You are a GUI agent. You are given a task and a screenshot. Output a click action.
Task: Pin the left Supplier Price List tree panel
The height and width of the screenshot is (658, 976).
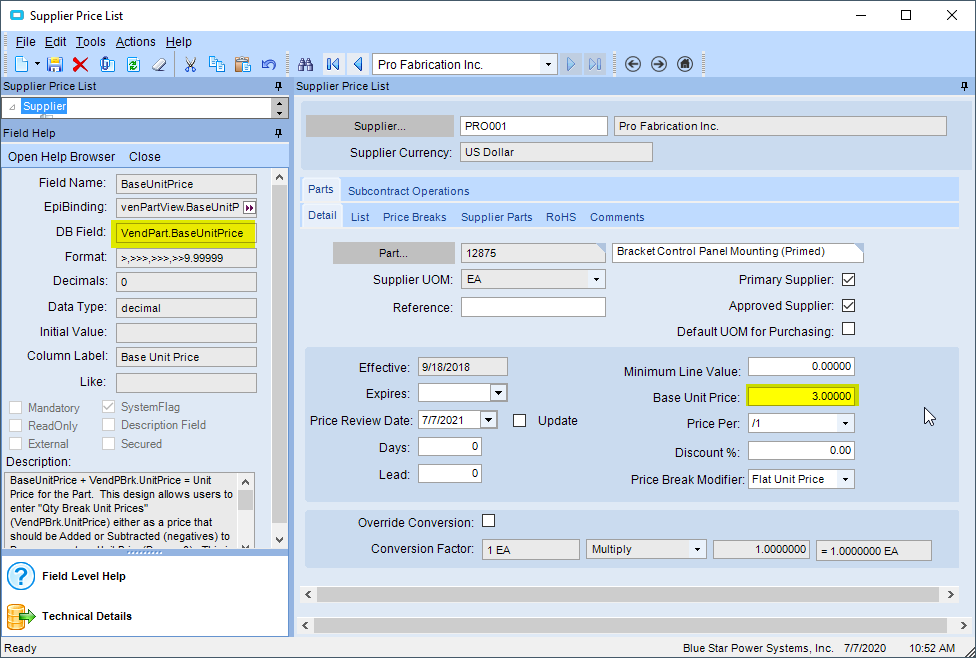(278, 87)
